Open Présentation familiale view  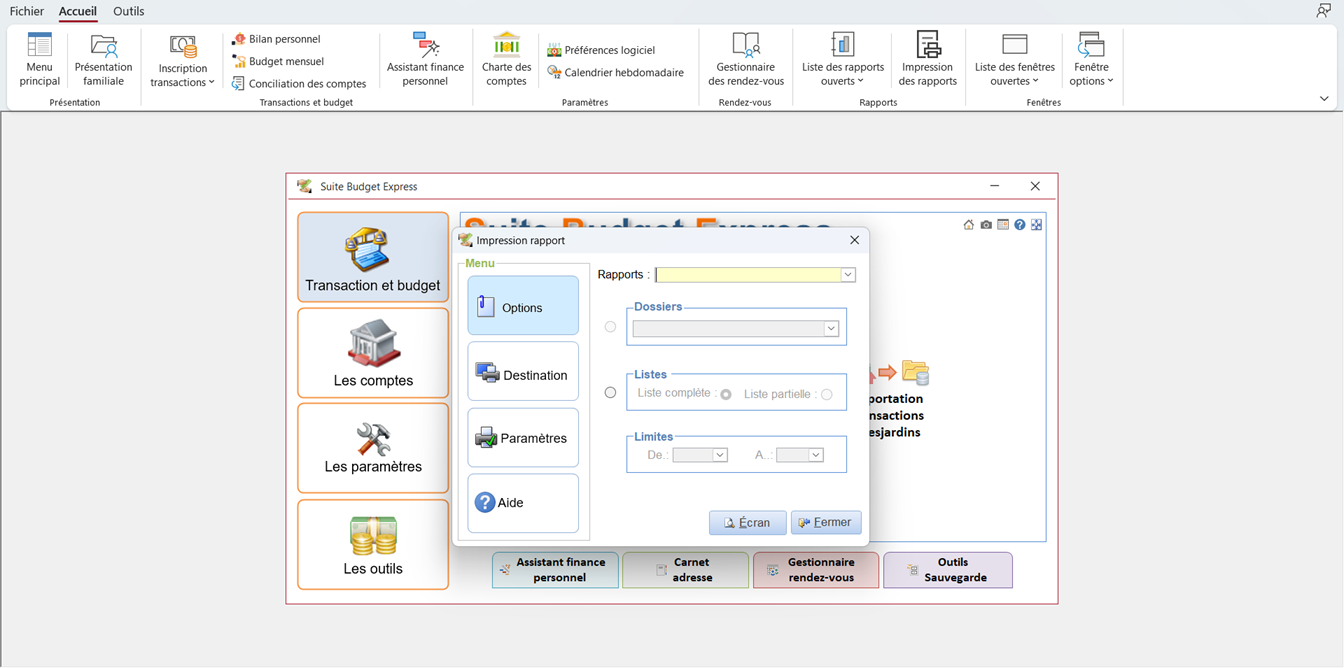click(103, 59)
